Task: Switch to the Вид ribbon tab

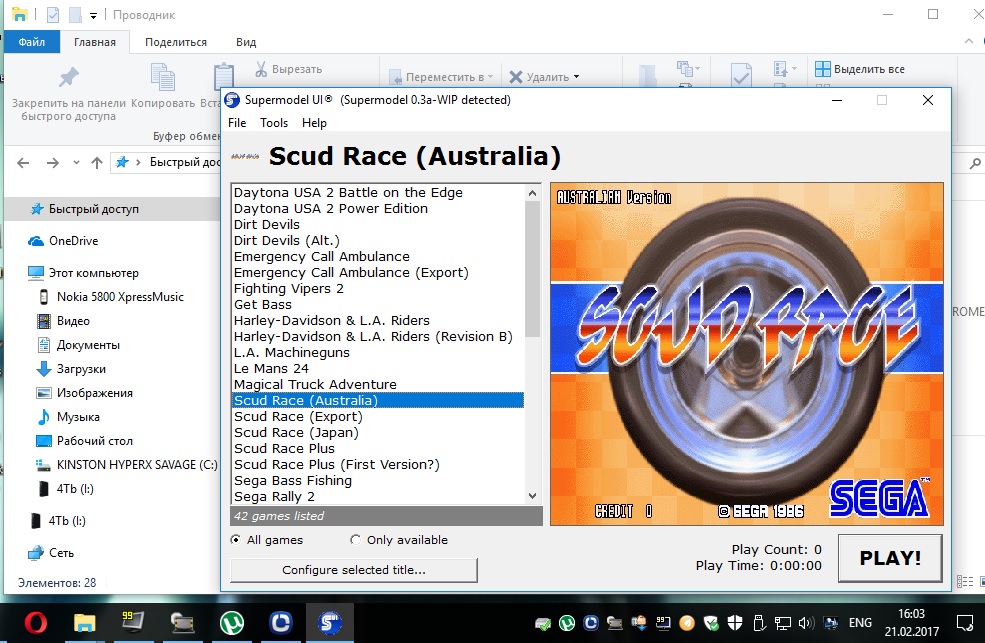Action: coord(246,42)
